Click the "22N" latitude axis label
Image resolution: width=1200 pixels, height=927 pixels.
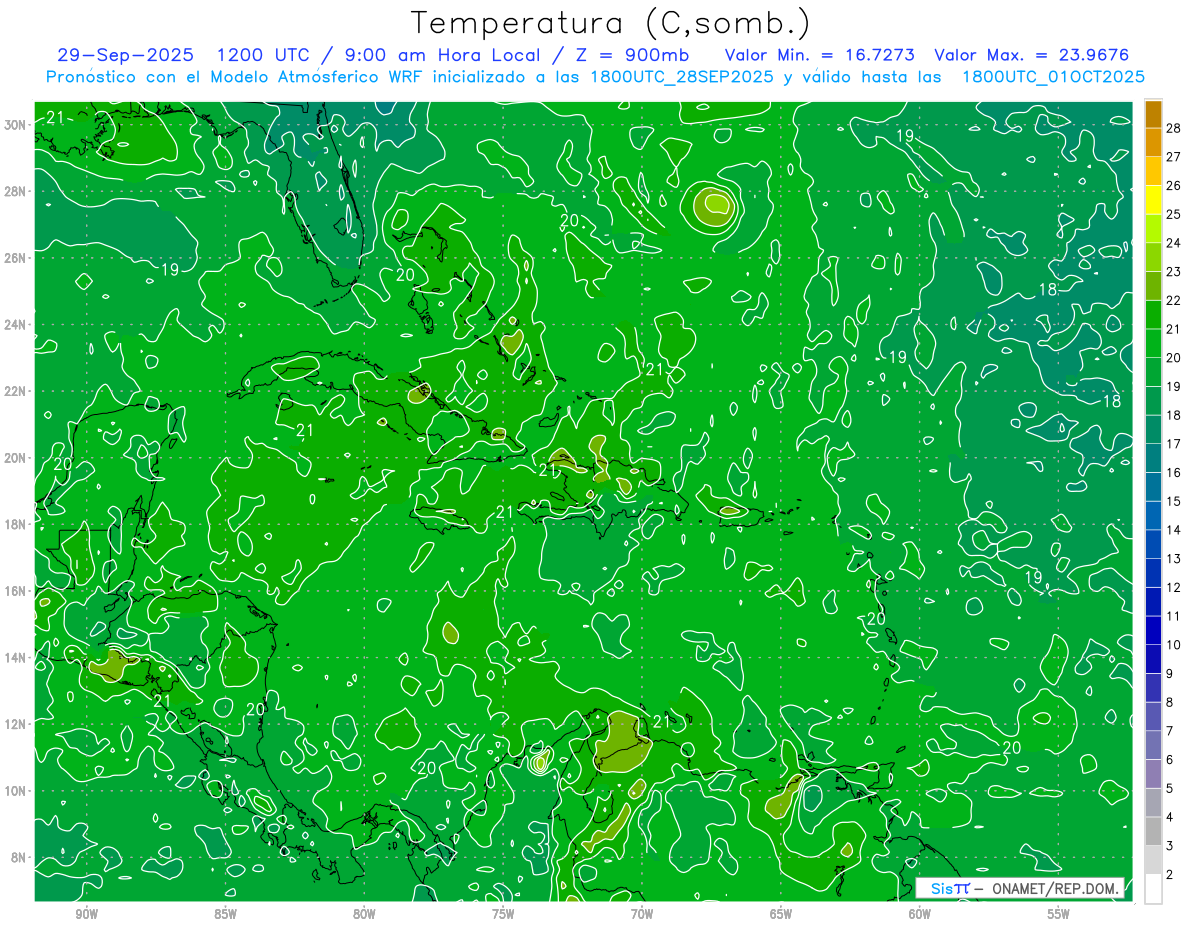pos(16,391)
